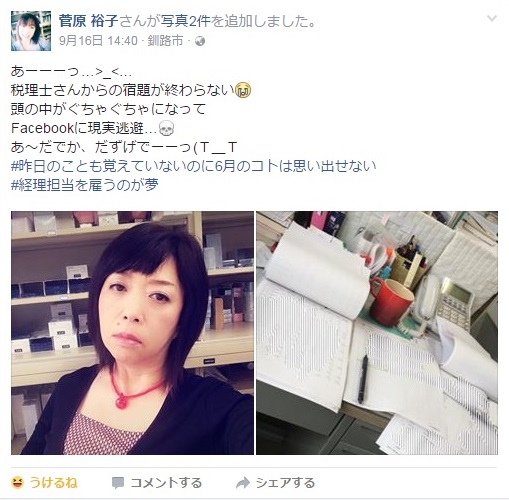Click the 写真2件 link

[x=185, y=21]
